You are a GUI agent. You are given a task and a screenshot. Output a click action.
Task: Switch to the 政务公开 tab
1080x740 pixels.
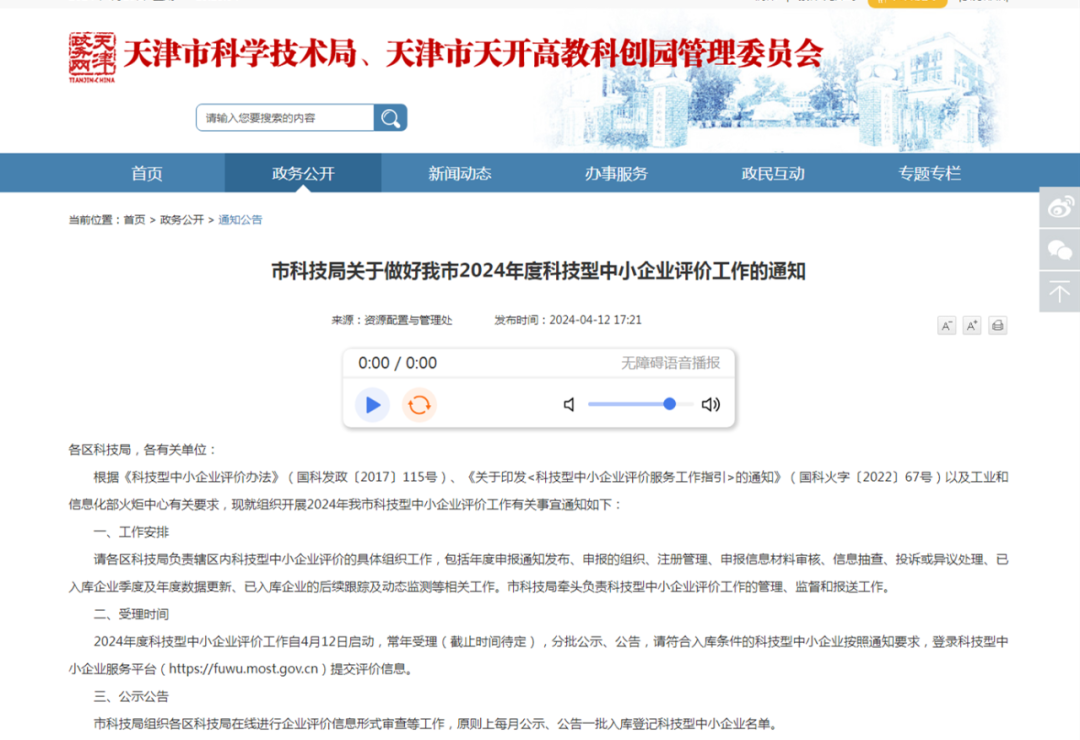pyautogui.click(x=302, y=172)
